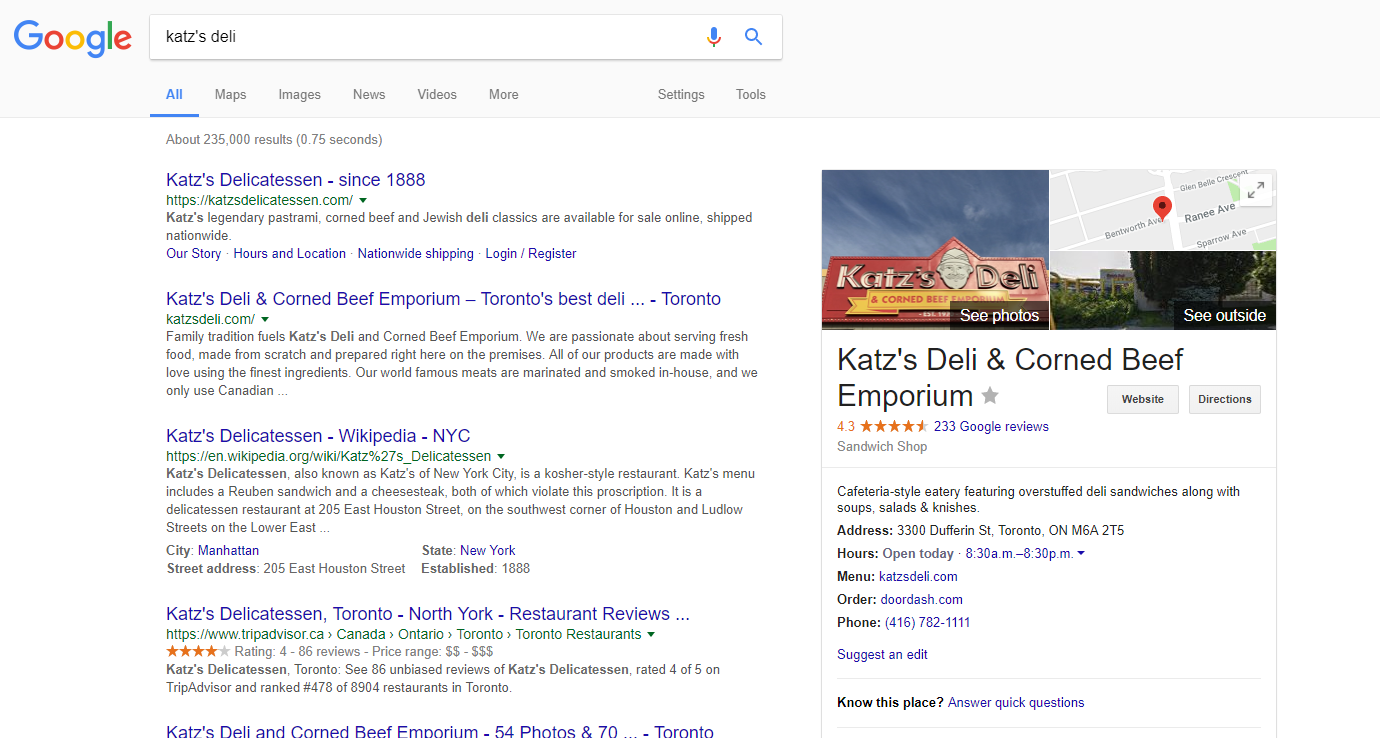The height and width of the screenshot is (738, 1380).
Task: Open katzsdeli.com menu link
Action: (918, 577)
